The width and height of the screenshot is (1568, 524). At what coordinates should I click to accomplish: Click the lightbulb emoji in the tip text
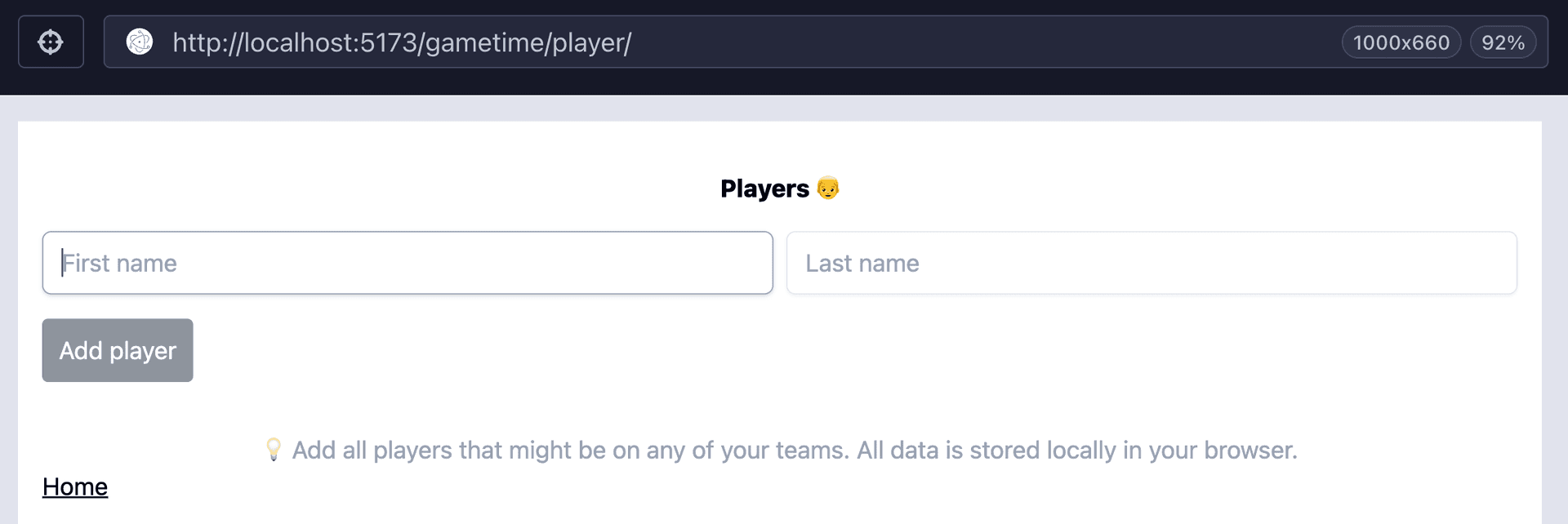274,449
